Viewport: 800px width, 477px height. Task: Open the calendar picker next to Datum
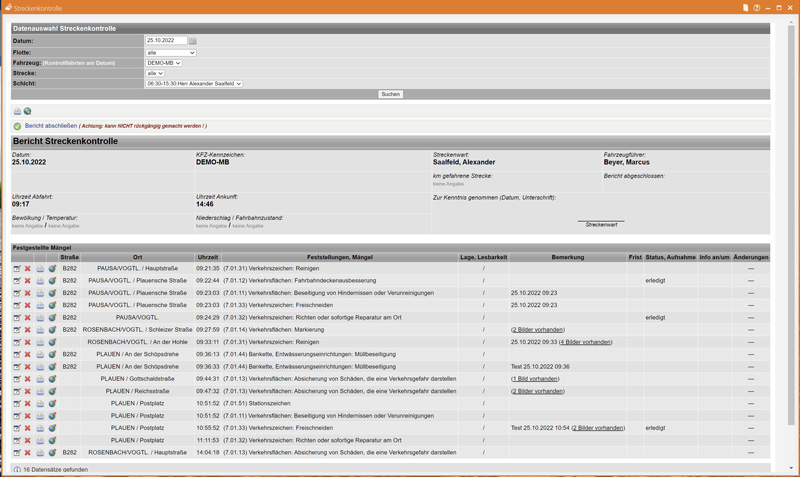pyautogui.click(x=192, y=41)
